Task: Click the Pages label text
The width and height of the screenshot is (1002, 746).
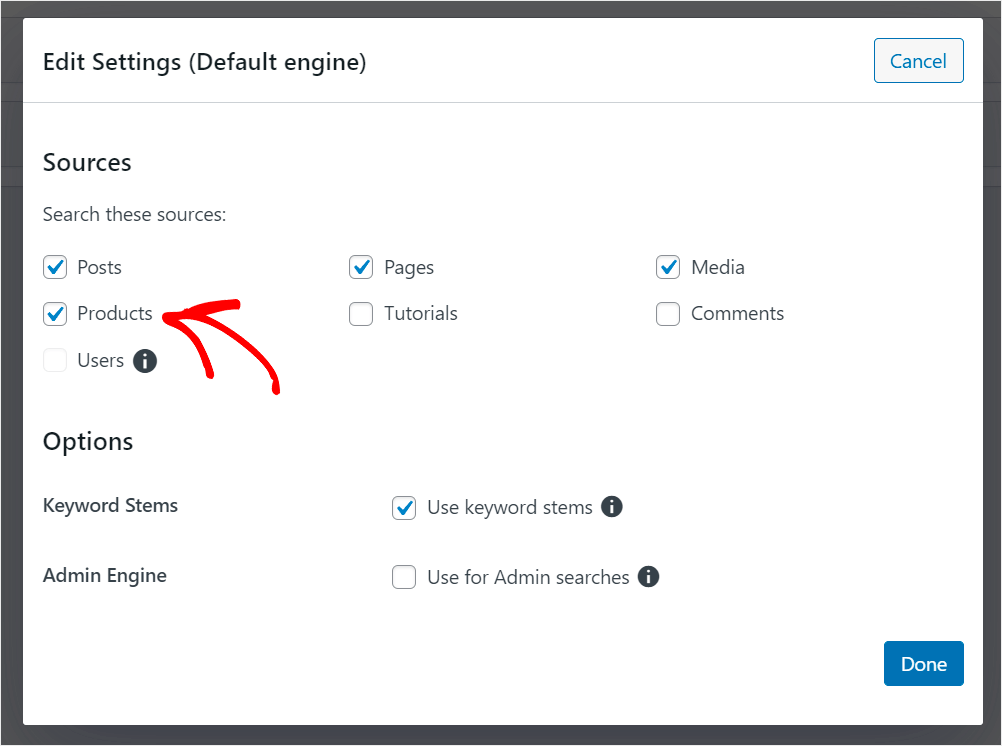Action: tap(409, 268)
